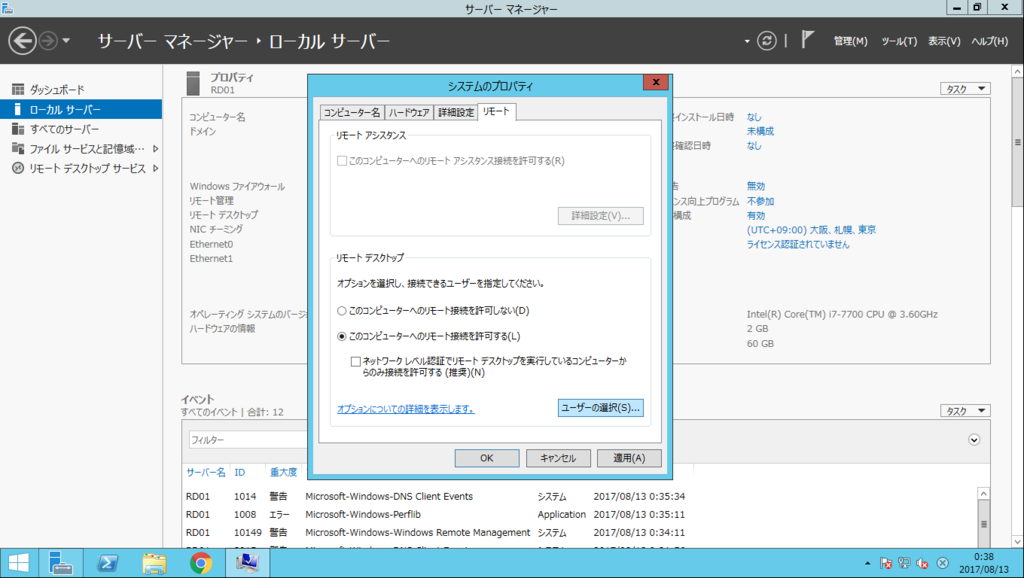Open PowerShell from the taskbar
Viewport: 1024px width, 578px height.
coord(106,562)
